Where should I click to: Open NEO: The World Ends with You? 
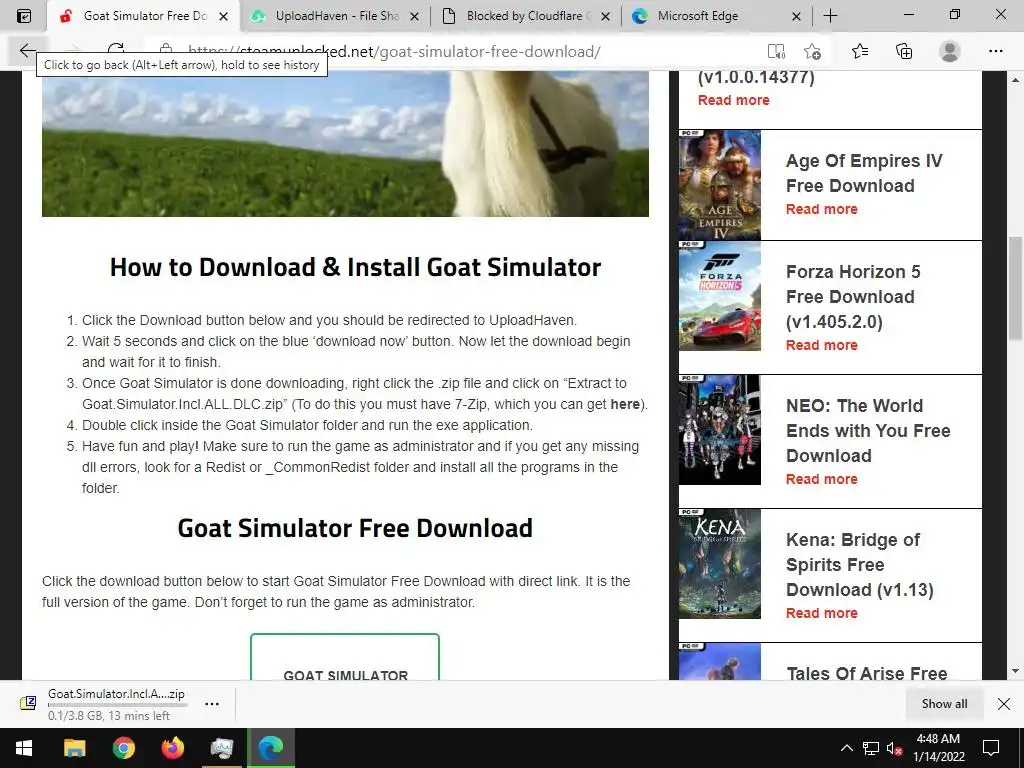[868, 430]
